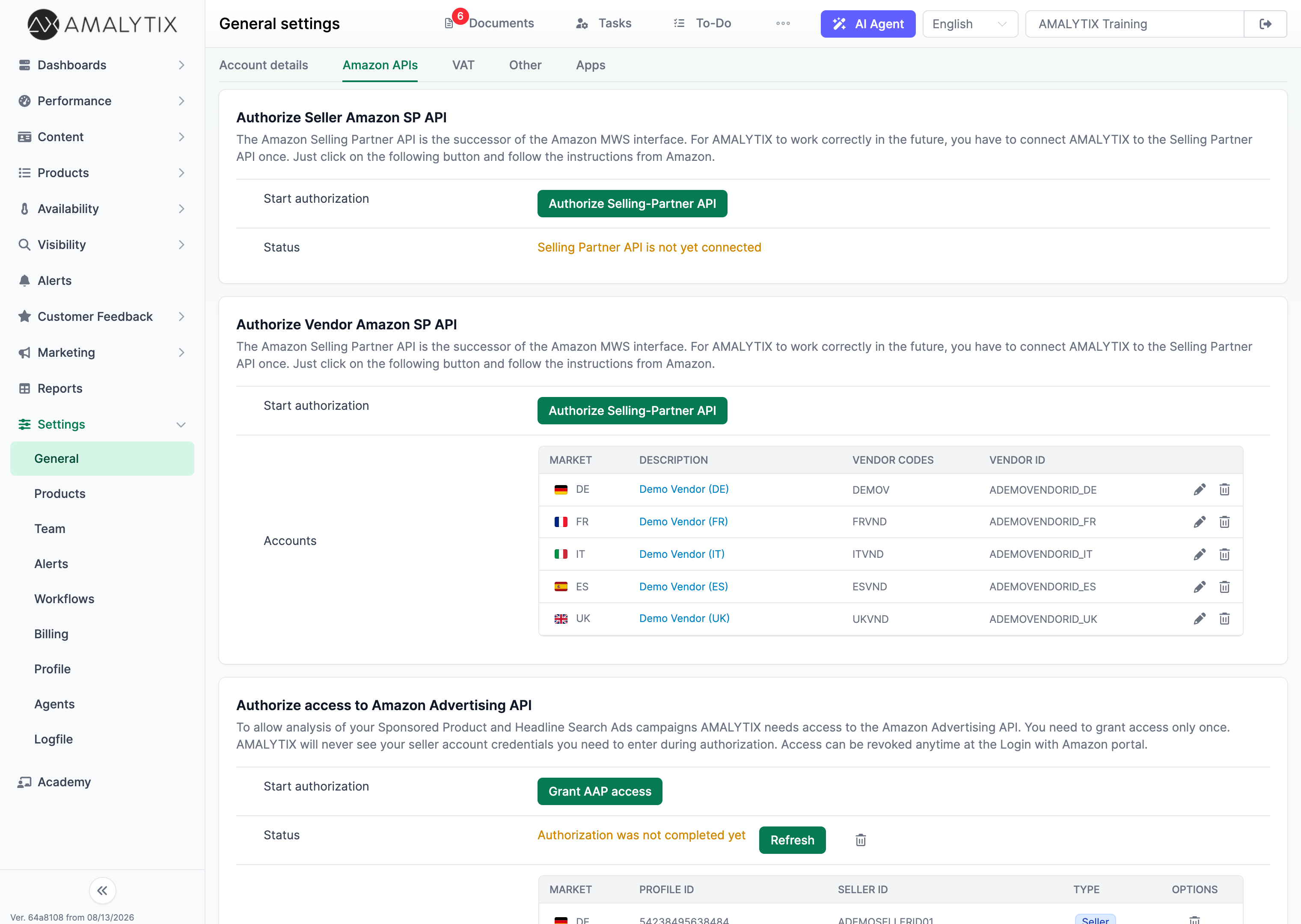This screenshot has height=924, width=1301.
Task: Open Alerts with the bell icon
Action: 102,280
